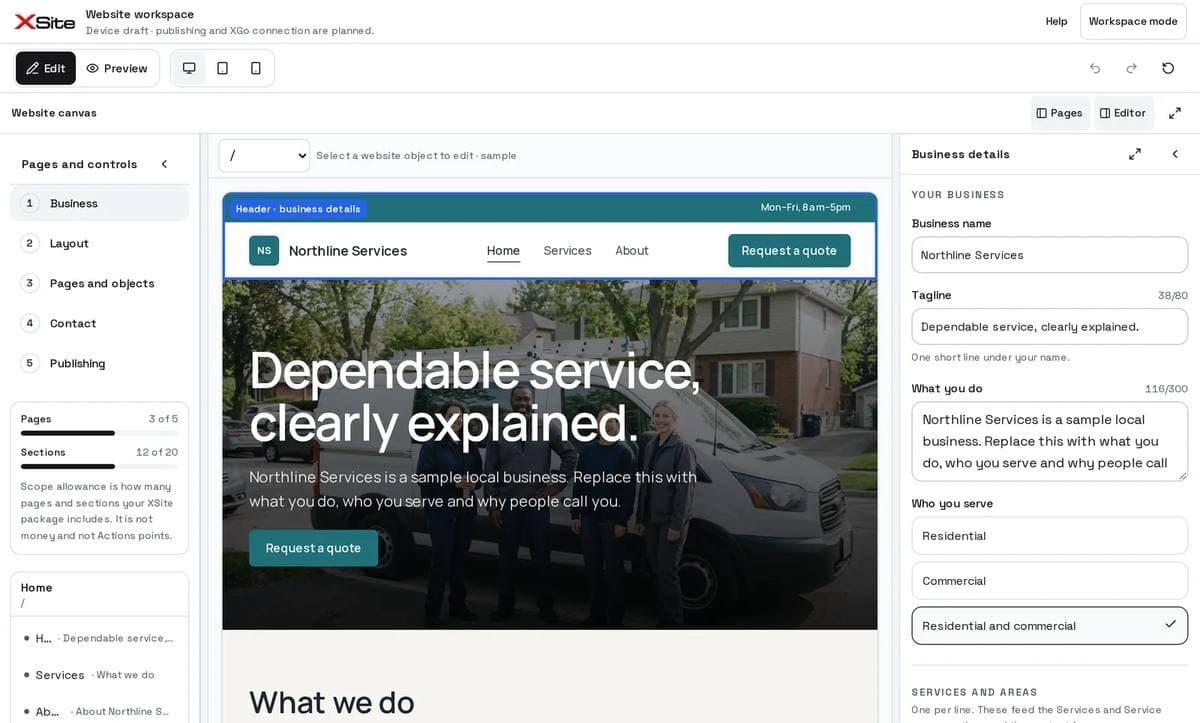Switch to mobile device view
The image size is (1200, 723).
[x=256, y=68]
